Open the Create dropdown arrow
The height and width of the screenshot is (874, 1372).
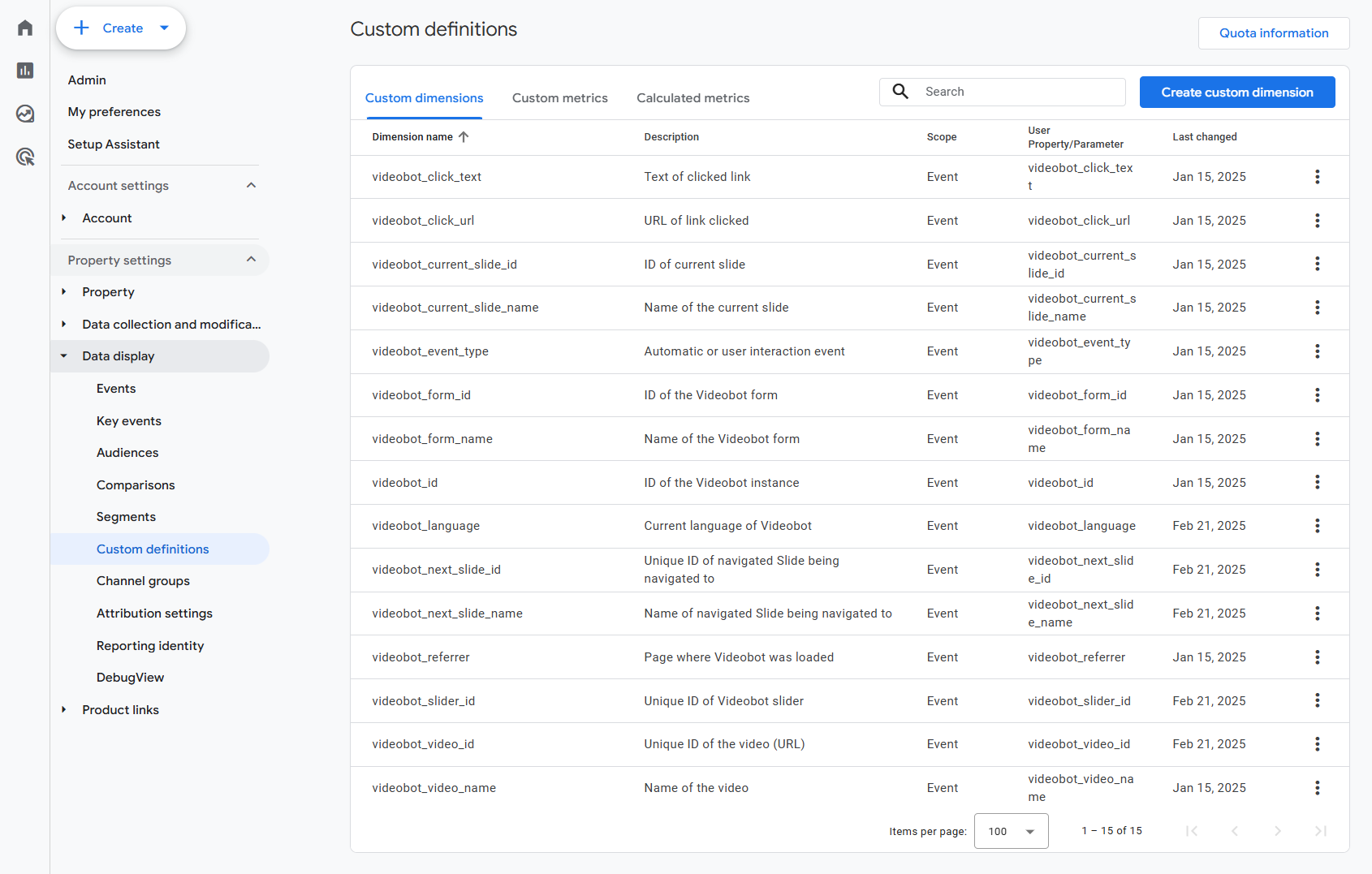tap(165, 28)
